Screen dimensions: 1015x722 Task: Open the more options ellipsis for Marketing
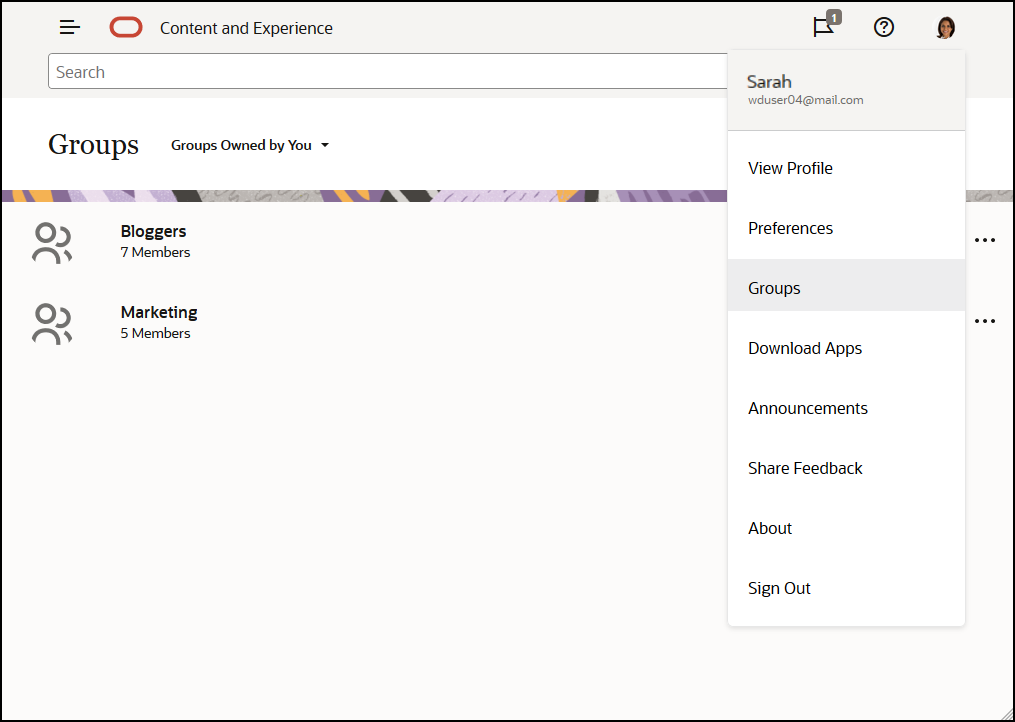pyautogui.click(x=985, y=321)
